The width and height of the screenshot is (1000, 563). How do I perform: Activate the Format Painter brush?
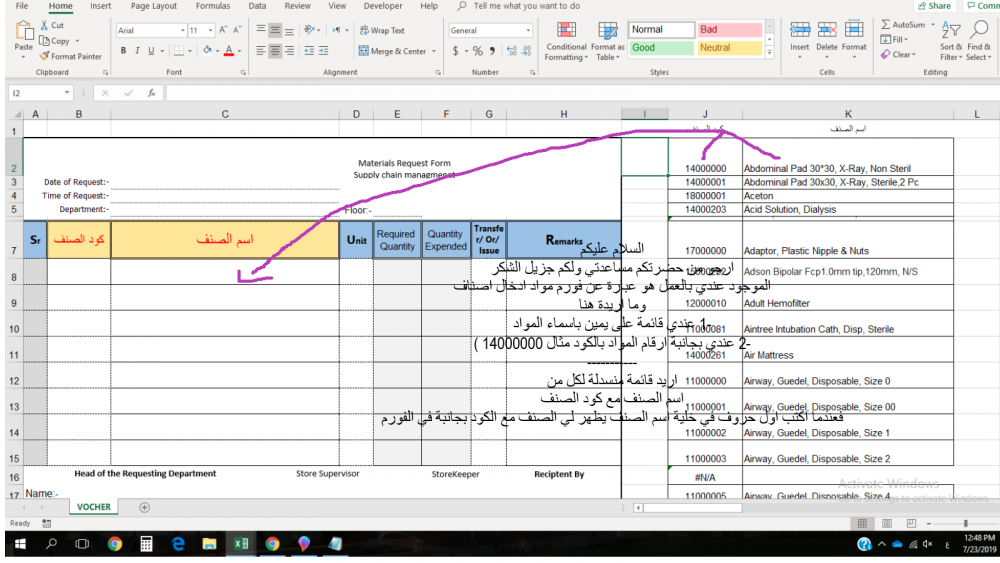click(44, 56)
